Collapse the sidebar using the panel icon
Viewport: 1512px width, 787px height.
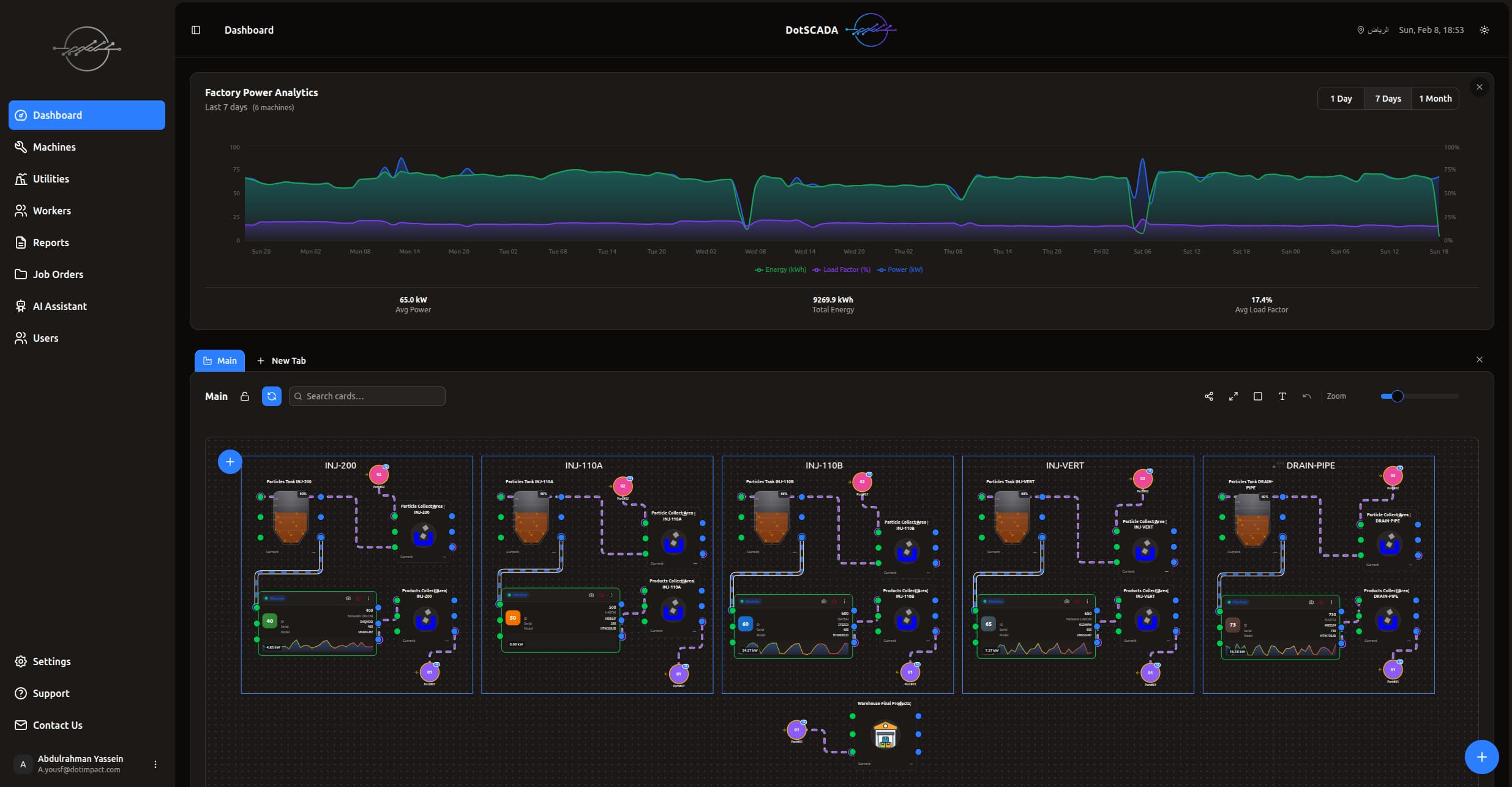pos(196,29)
